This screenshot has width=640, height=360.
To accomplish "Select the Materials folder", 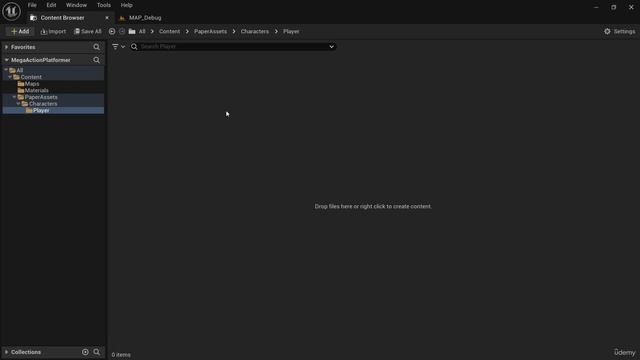I will [x=53, y=90].
